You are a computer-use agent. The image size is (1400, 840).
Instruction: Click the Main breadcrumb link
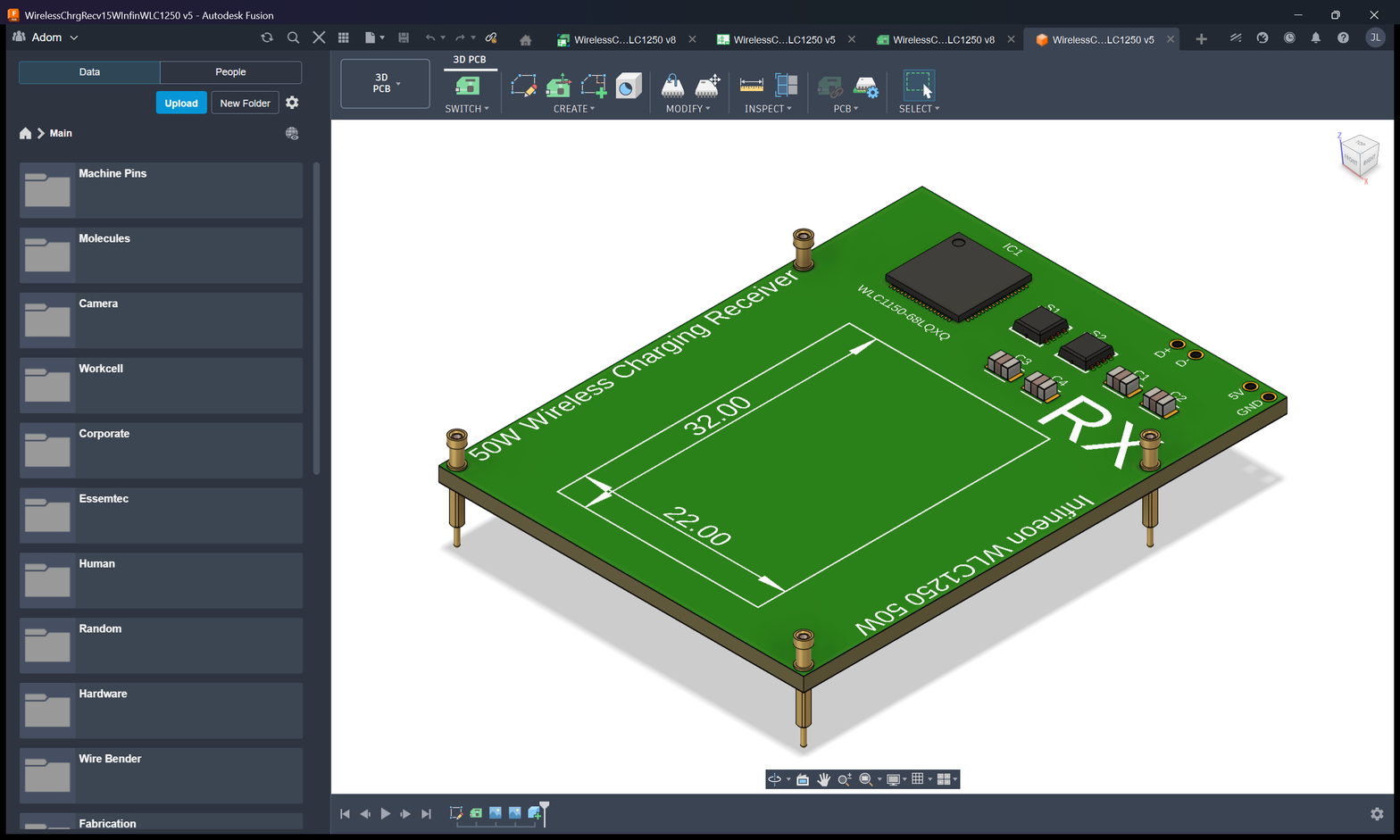pyautogui.click(x=61, y=133)
